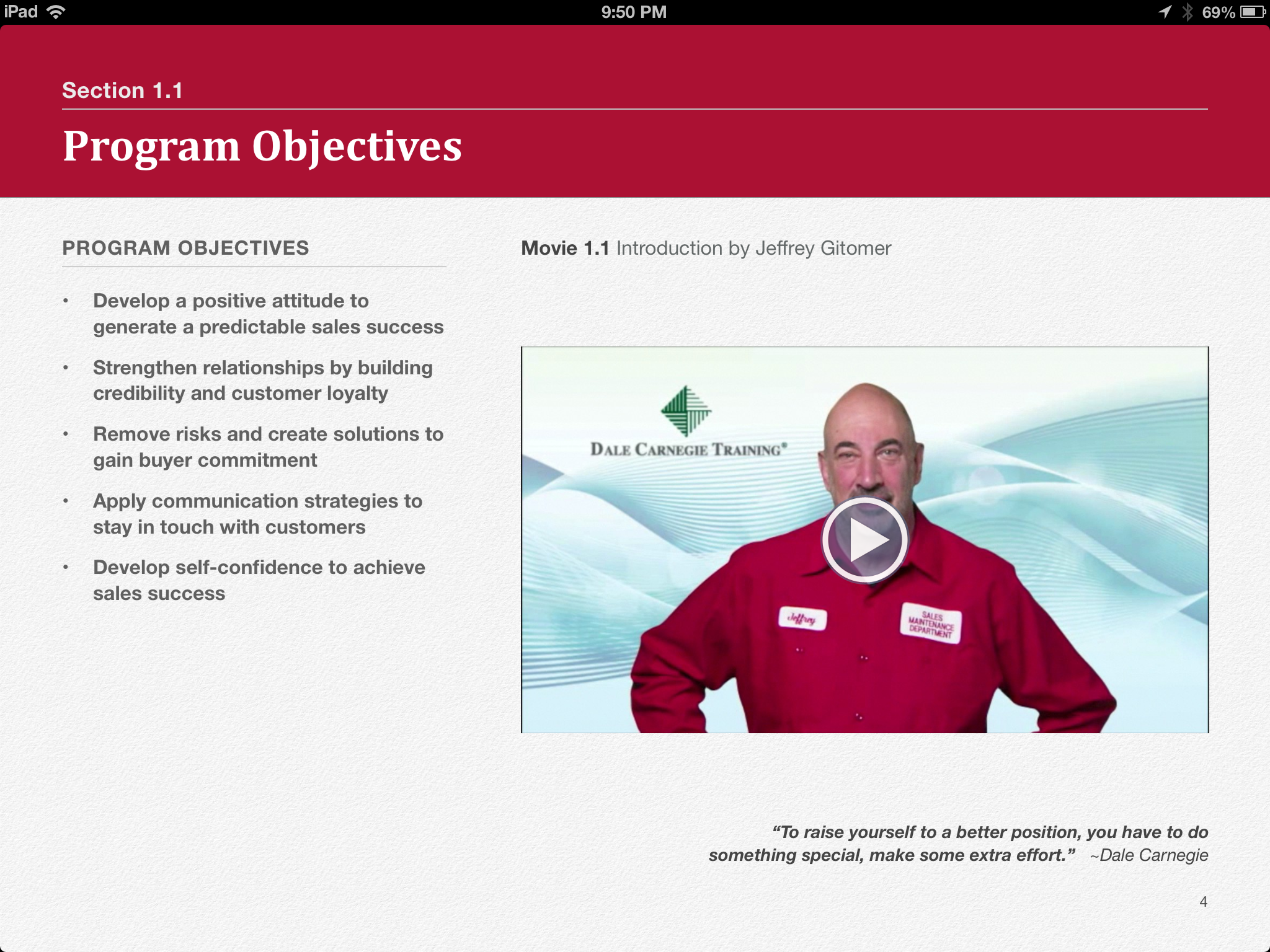The image size is (1270, 952).
Task: Tap the battery icon in status bar
Action: [1253, 12]
